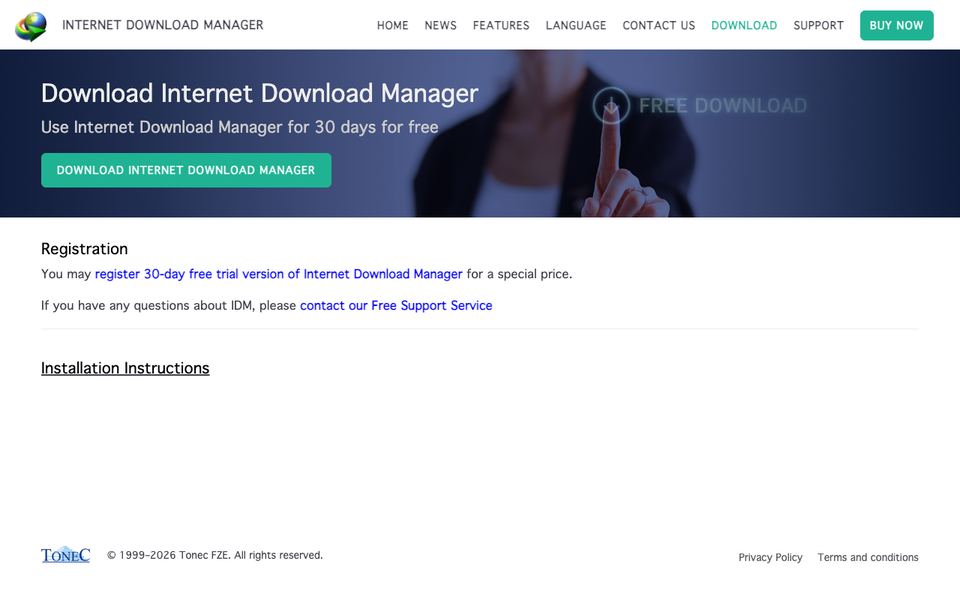Open the Home menu item
Image resolution: width=960 pixels, height=600 pixels.
point(392,26)
